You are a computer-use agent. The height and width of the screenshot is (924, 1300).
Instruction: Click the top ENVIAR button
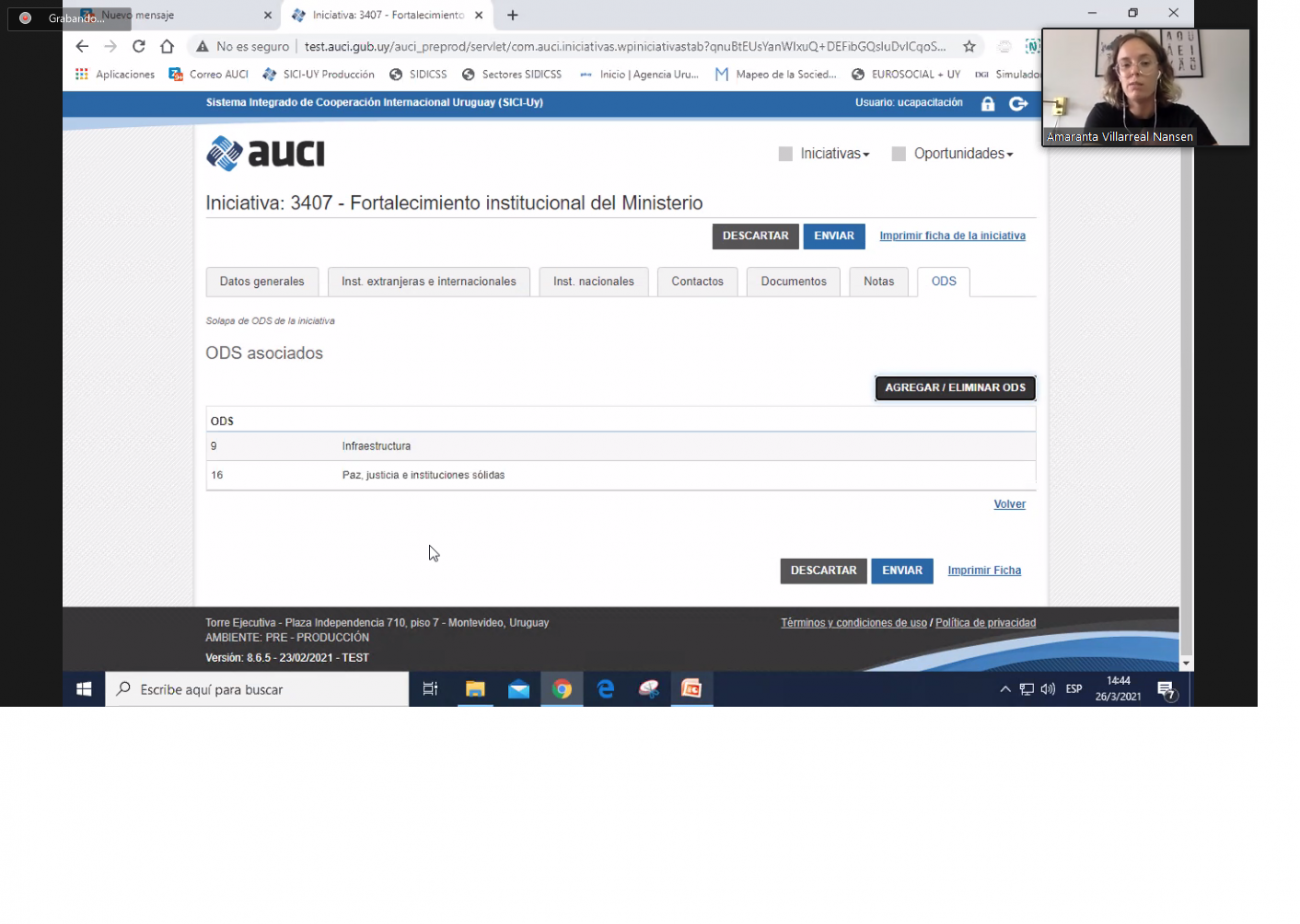click(x=834, y=237)
